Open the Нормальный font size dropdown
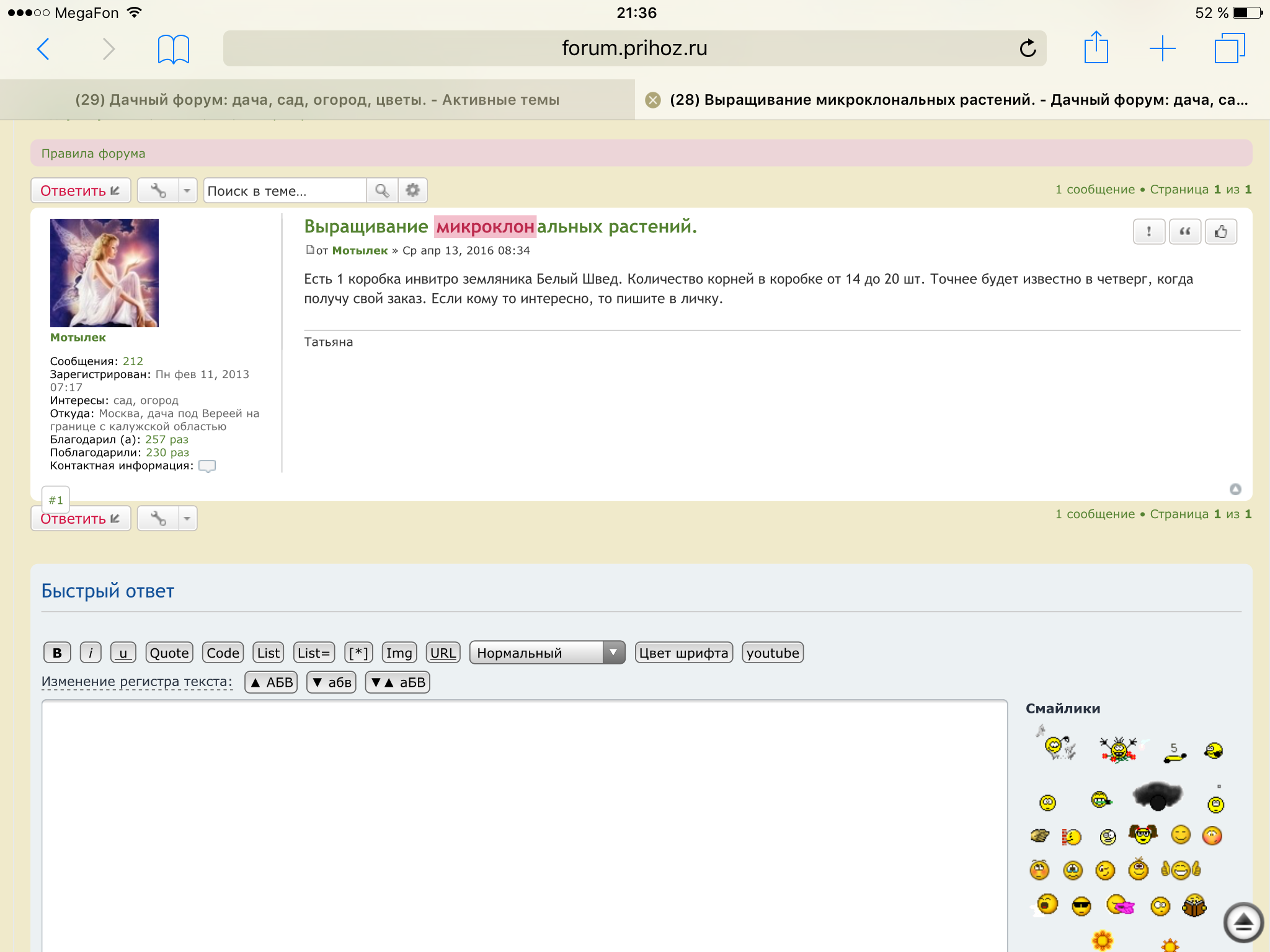This screenshot has height=952, width=1270. click(547, 653)
